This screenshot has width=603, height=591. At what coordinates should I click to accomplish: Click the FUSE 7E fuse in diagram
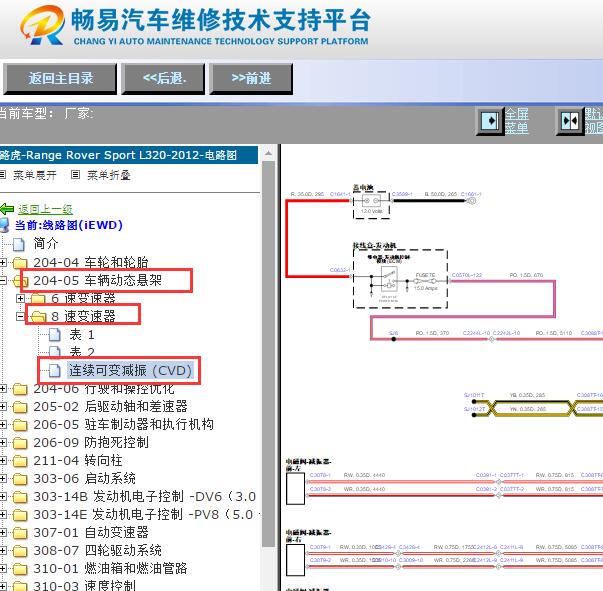(425, 281)
